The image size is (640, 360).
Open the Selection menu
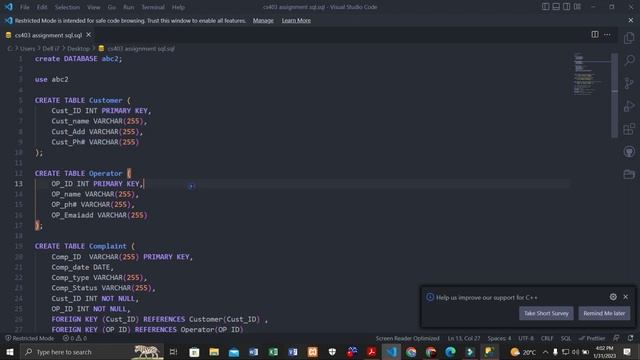67,7
